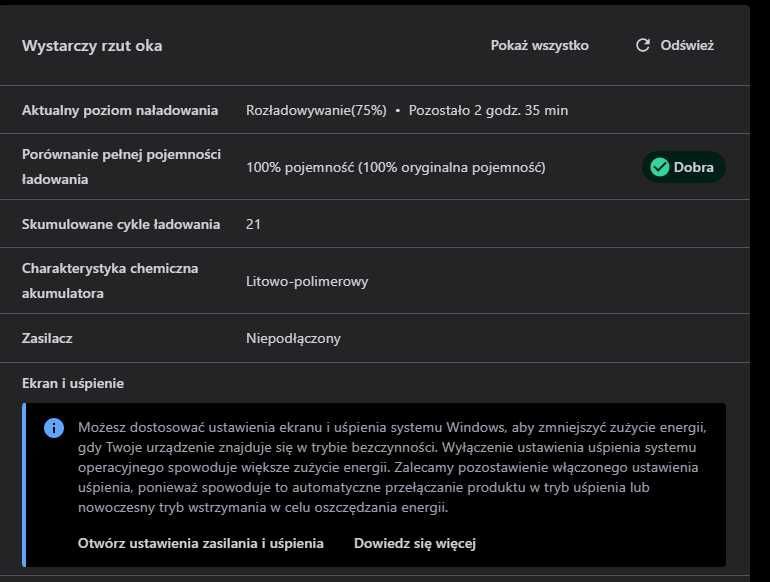The image size is (770, 582).
Task: Click the "Dobra" badge text
Action: (x=694, y=167)
